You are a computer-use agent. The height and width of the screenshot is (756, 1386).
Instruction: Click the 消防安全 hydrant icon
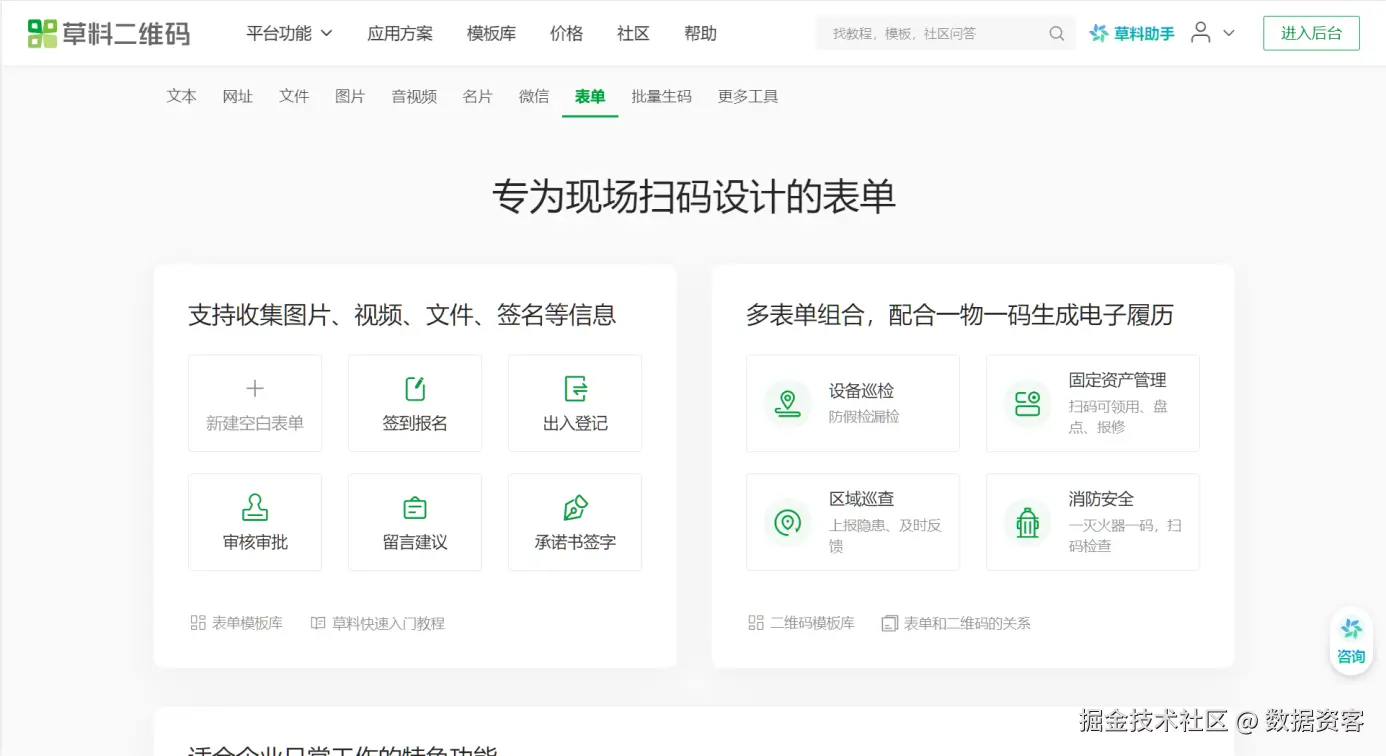click(x=1028, y=522)
